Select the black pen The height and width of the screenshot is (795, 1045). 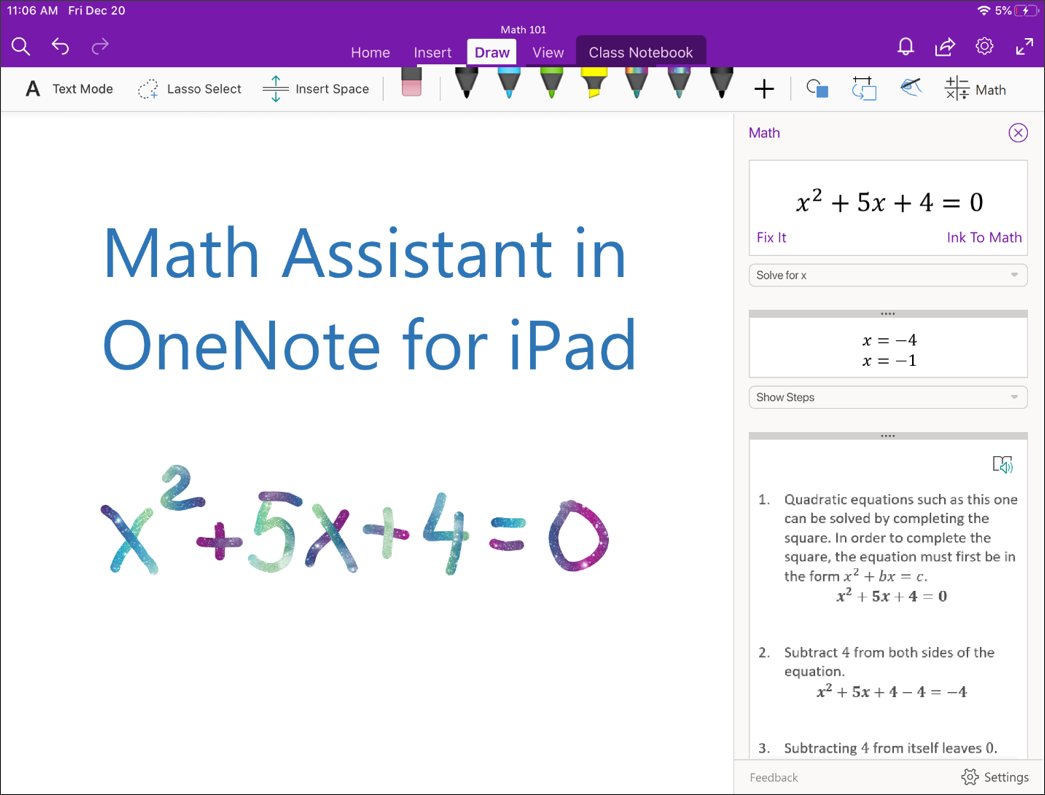(466, 83)
